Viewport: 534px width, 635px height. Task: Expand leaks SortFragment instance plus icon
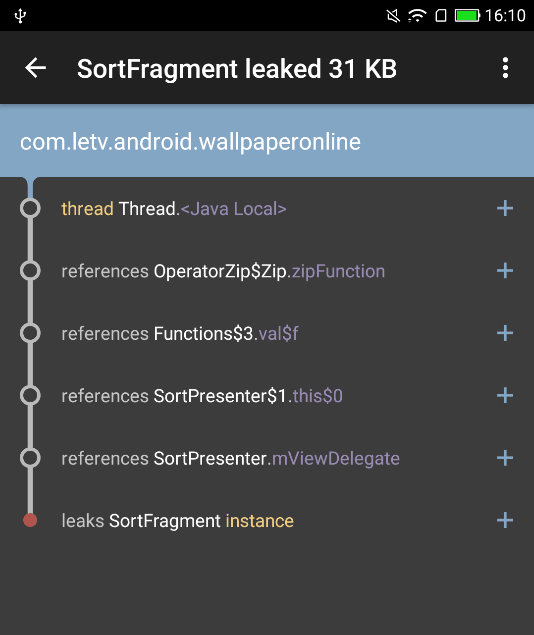click(x=505, y=520)
